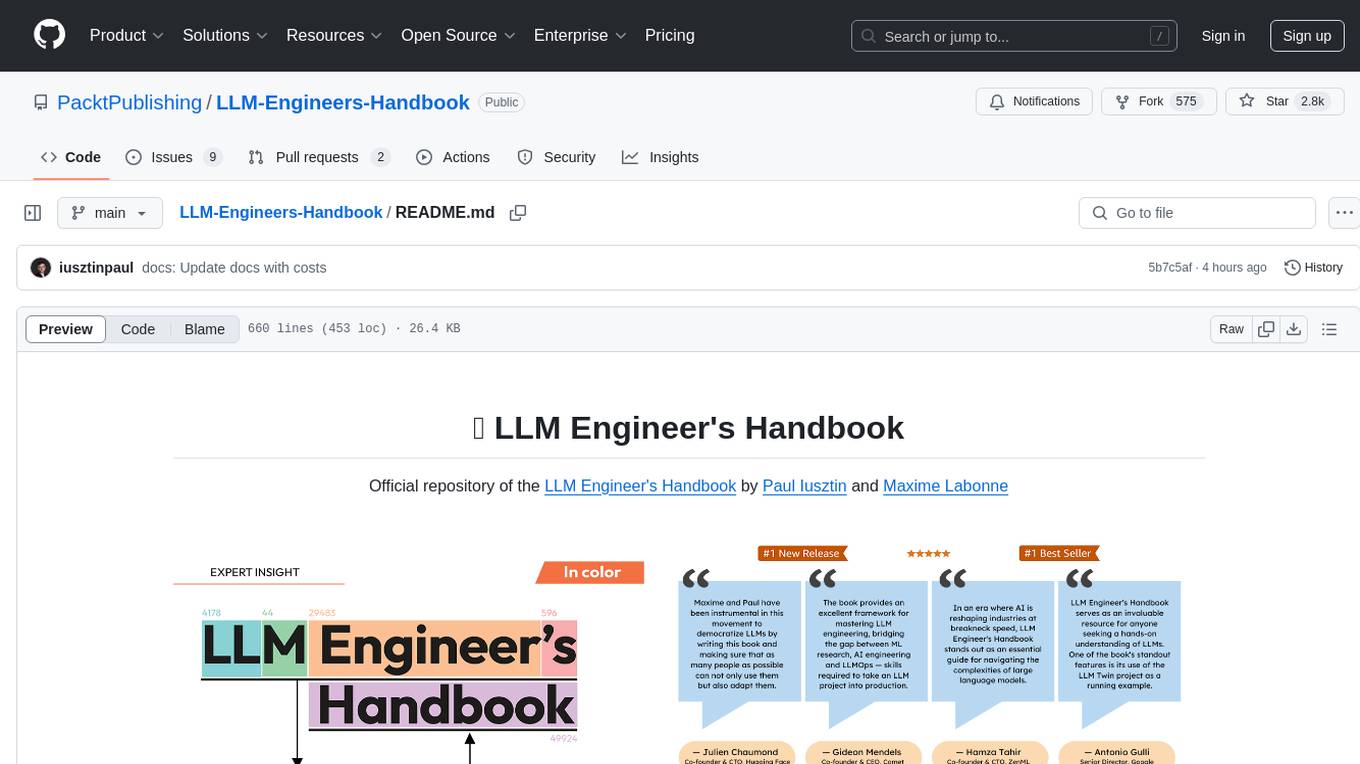This screenshot has height=764, width=1360.
Task: Select the Code view toggle
Action: [x=138, y=329]
